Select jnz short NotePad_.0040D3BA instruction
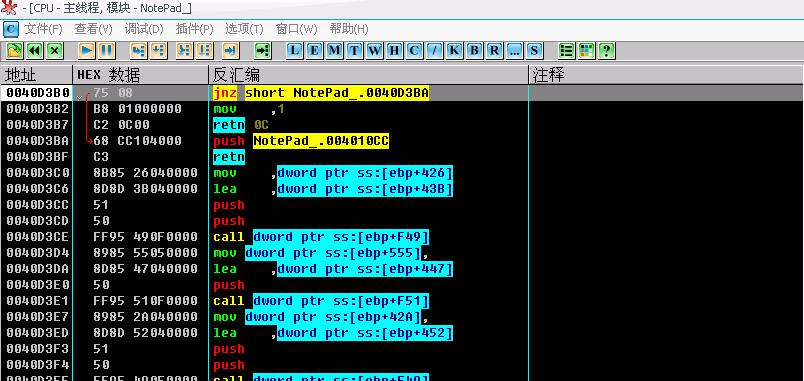This screenshot has height=381, width=804. 321,93
